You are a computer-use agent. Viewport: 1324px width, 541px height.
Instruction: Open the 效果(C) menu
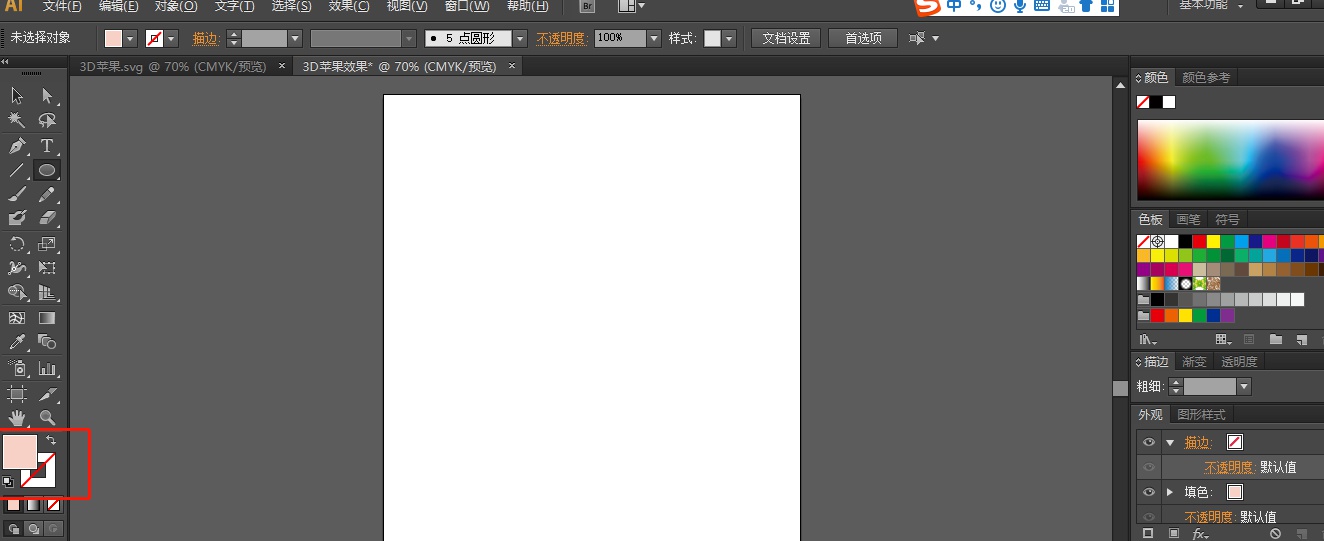(349, 6)
